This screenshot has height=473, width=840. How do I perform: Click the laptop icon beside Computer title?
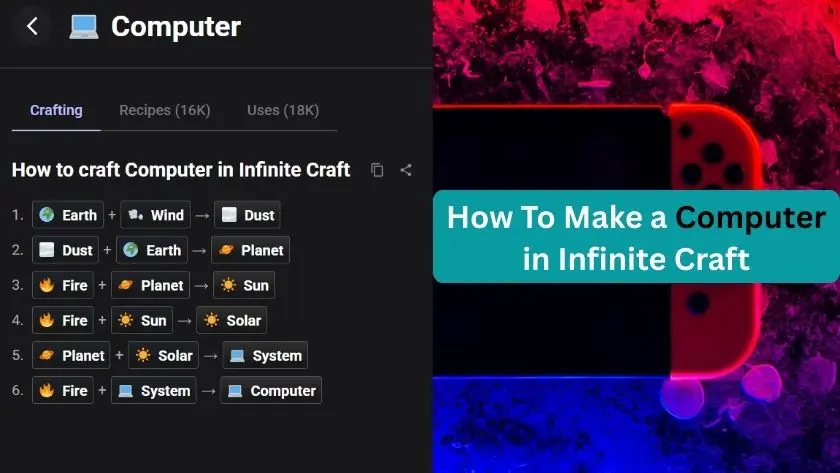pyautogui.click(x=84, y=27)
